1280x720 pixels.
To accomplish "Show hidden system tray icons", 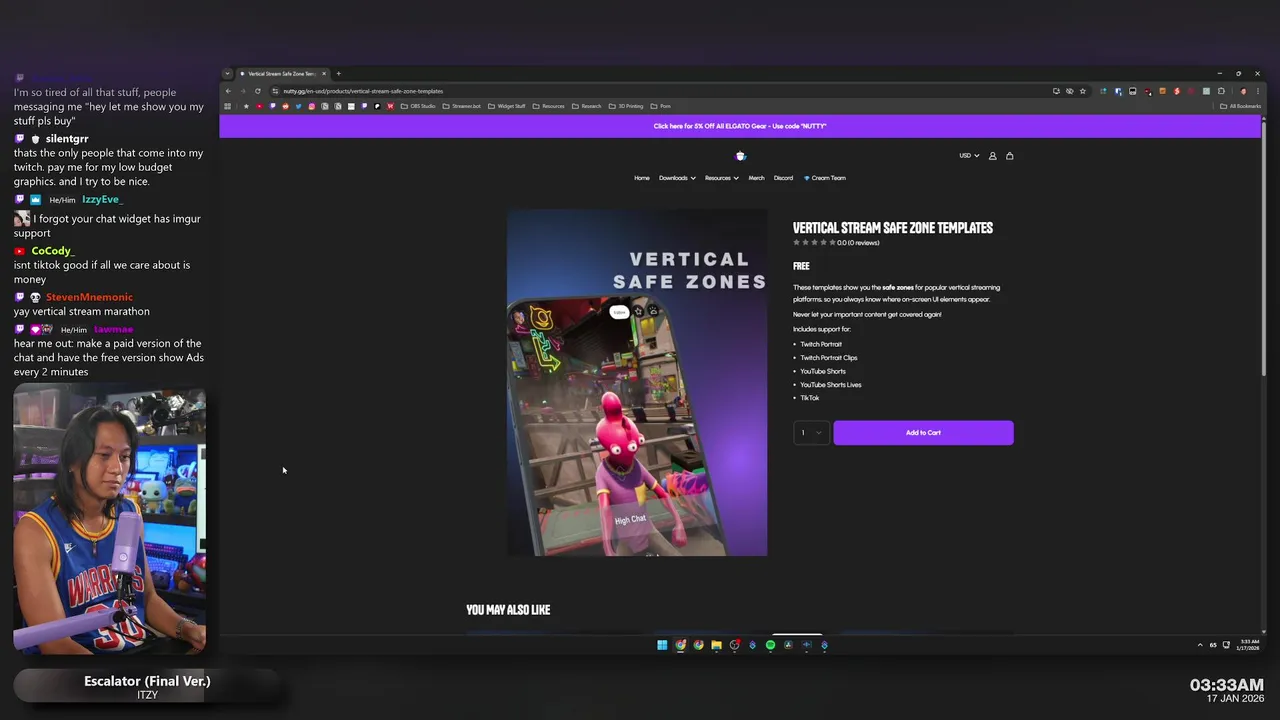I will click(x=1200, y=645).
